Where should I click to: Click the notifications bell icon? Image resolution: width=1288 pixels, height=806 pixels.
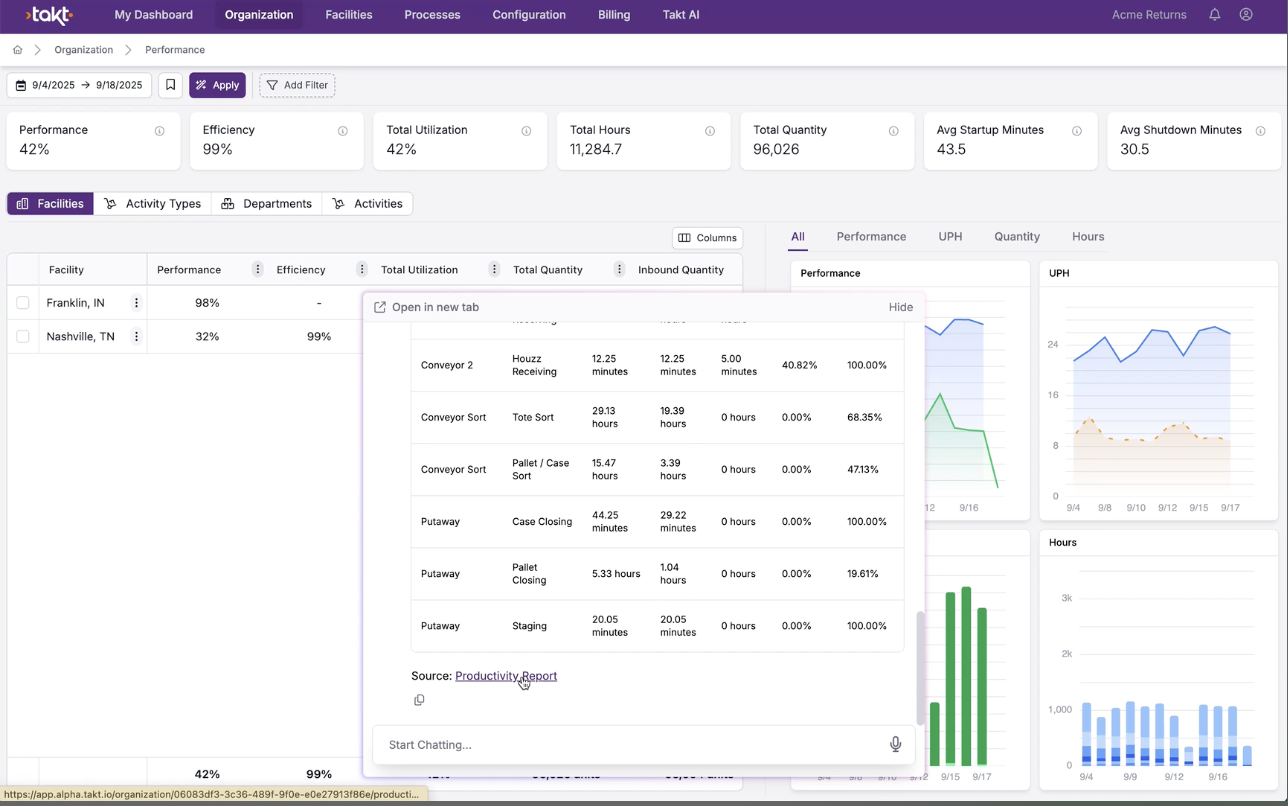pyautogui.click(x=1214, y=15)
